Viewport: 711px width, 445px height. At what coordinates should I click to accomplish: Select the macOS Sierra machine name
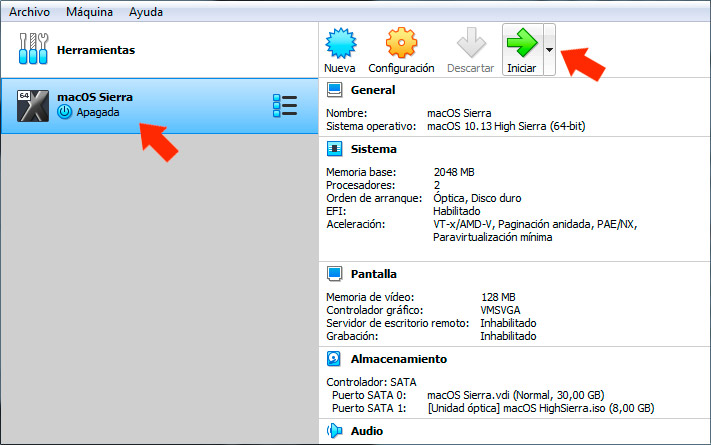95,97
